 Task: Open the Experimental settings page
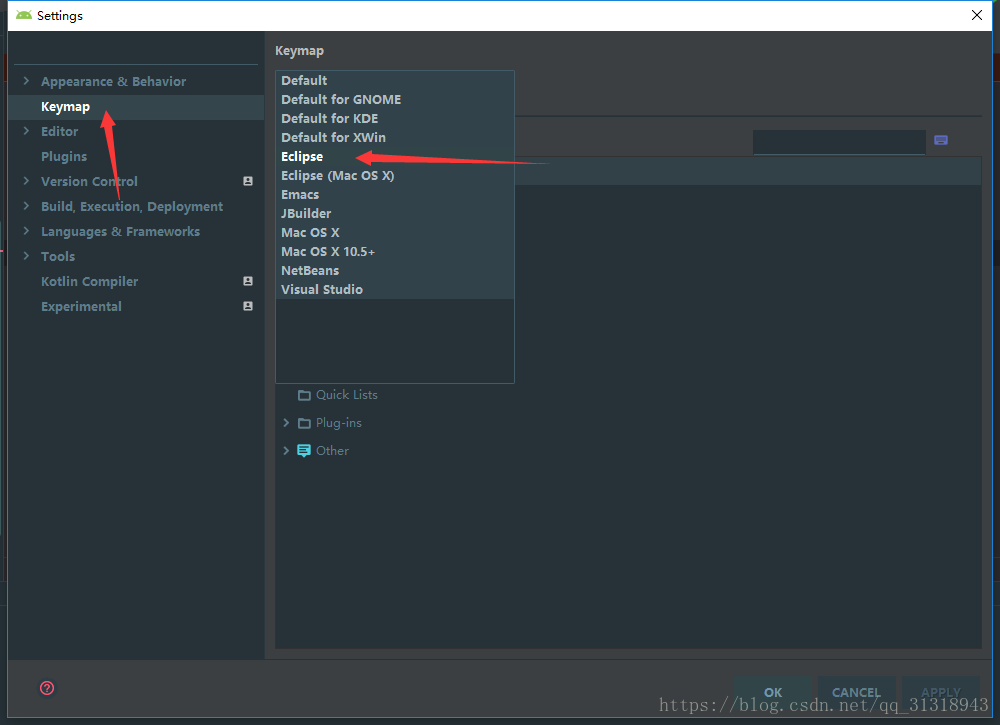pyautogui.click(x=81, y=306)
